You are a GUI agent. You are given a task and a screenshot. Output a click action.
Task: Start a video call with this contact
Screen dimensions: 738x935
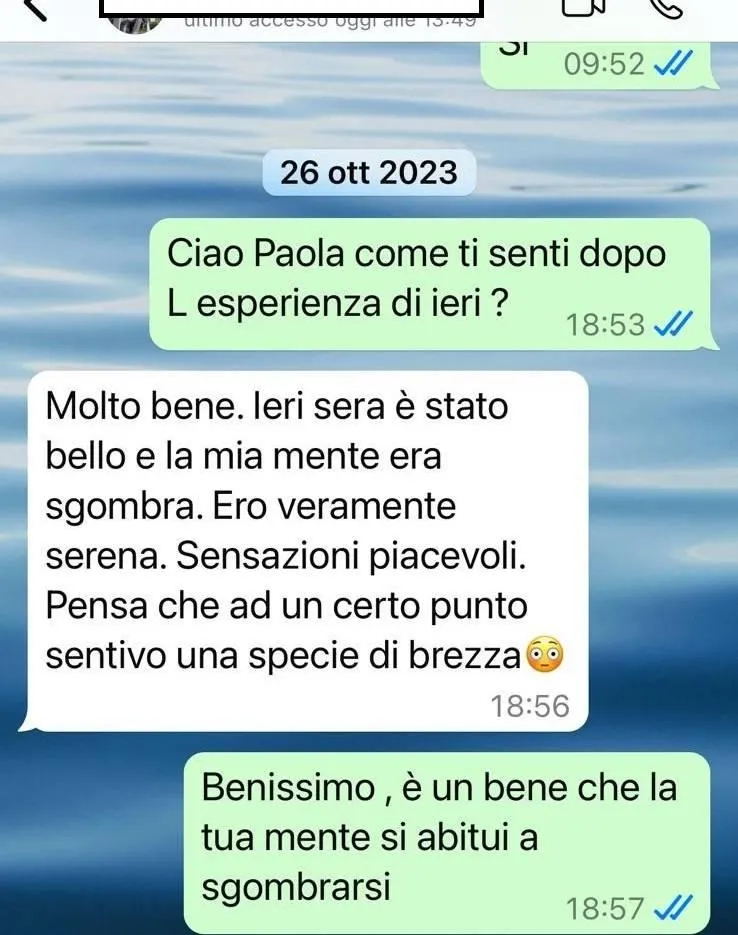[x=584, y=7]
